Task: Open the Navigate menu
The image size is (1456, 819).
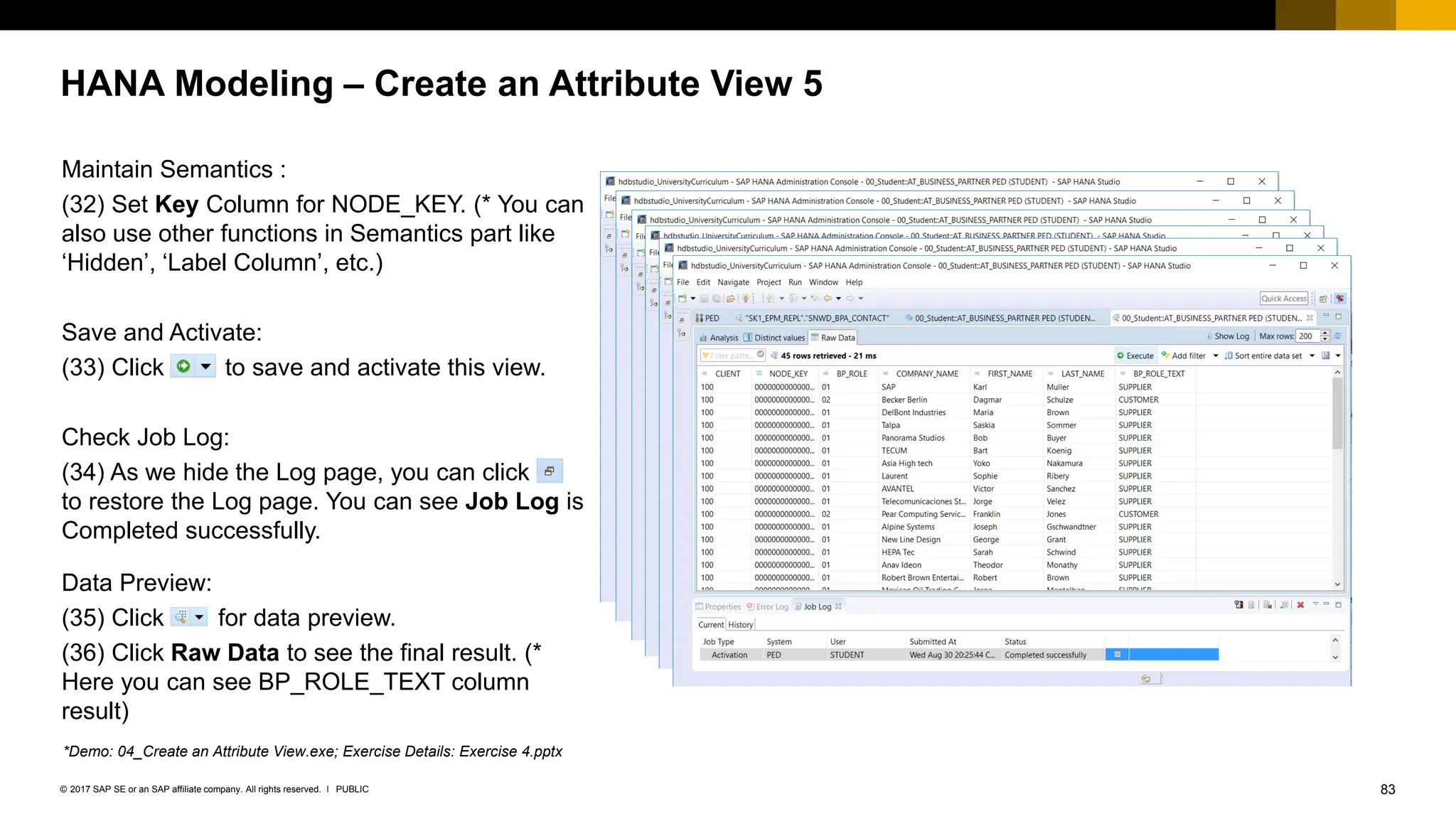Action: [733, 282]
